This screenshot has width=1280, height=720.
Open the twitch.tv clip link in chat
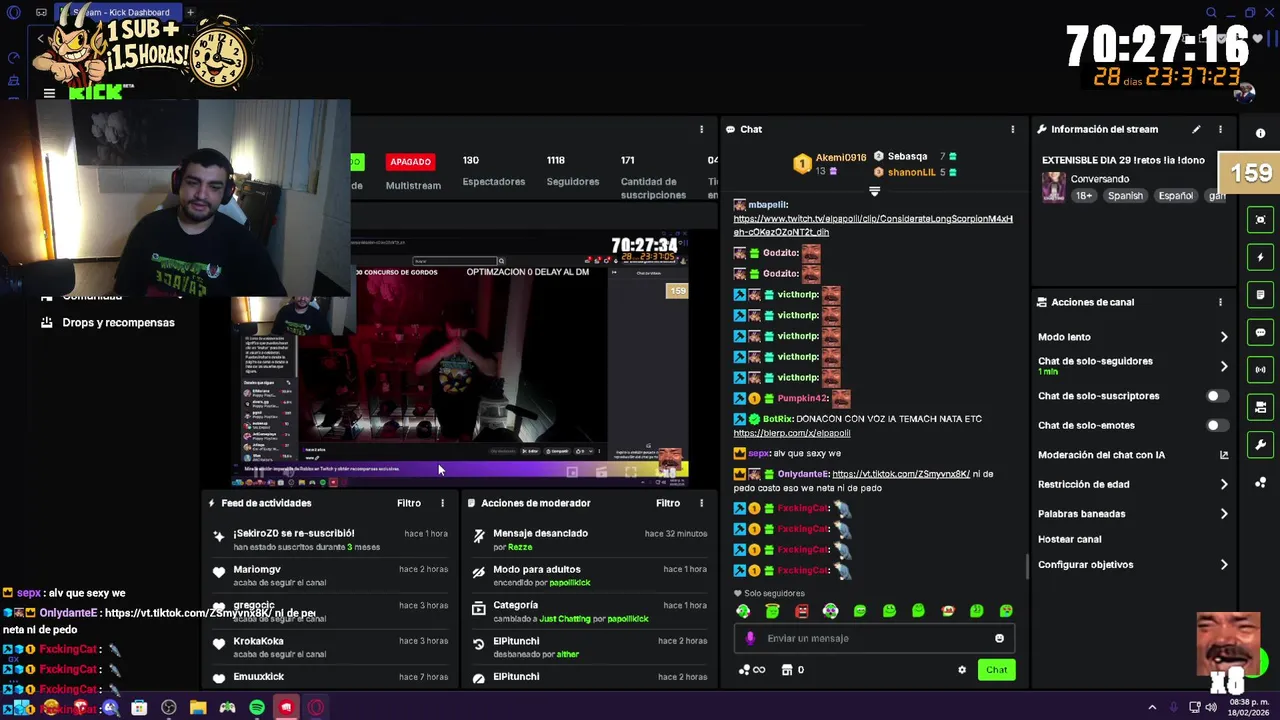(873, 225)
